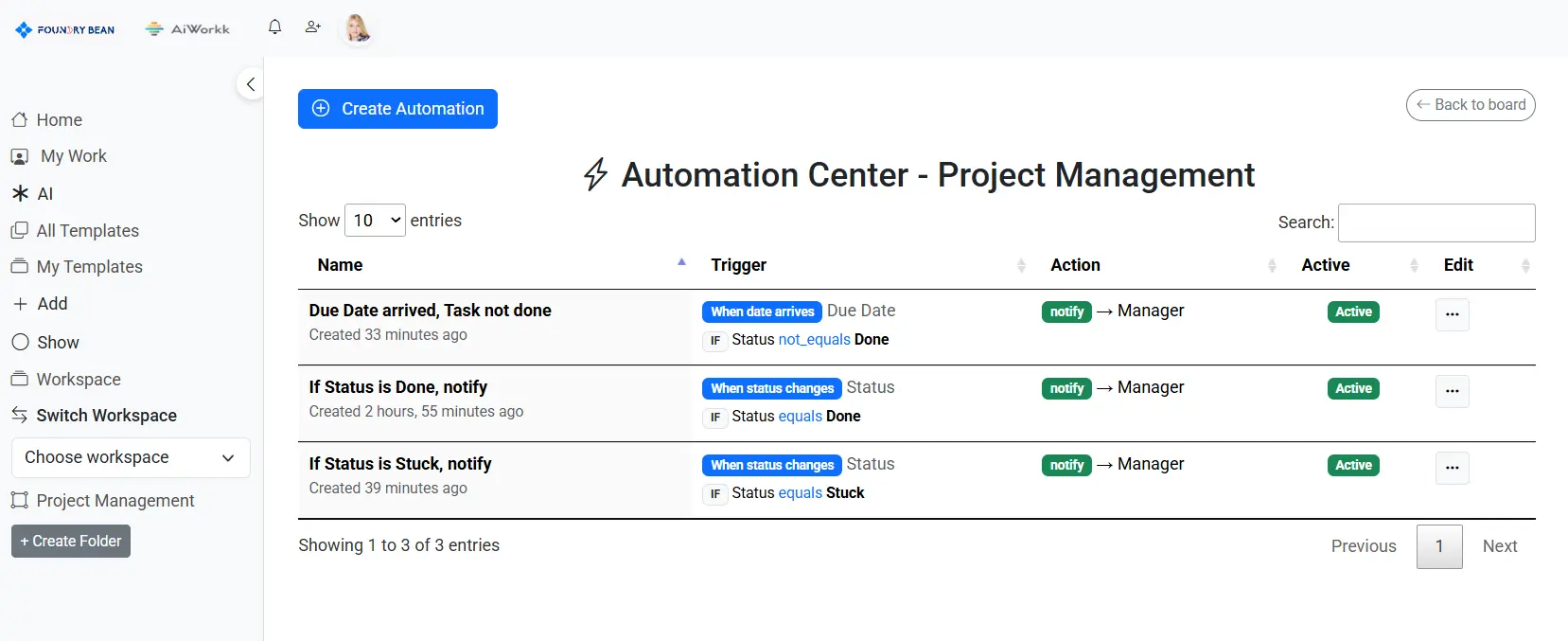Open the user profile avatar
Screen dimensions: 1568x641
357,29
